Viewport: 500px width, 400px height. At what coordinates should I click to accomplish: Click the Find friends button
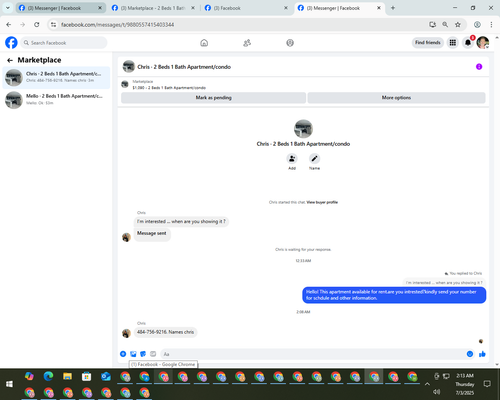[428, 42]
